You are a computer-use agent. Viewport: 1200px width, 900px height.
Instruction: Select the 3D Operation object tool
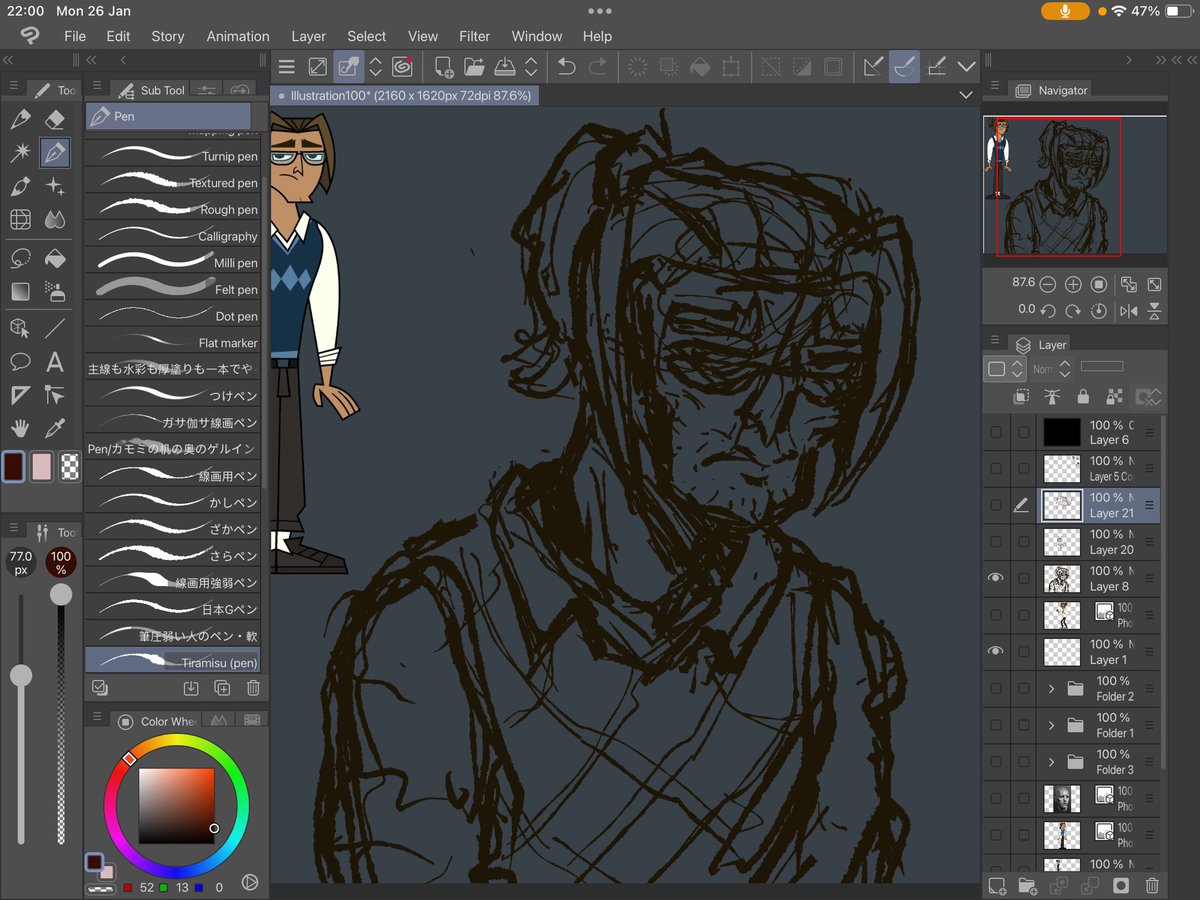coord(20,328)
